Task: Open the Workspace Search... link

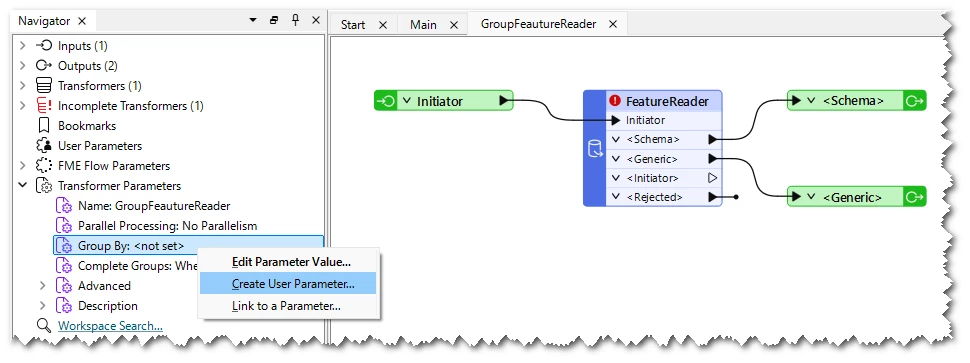Action: click(110, 325)
